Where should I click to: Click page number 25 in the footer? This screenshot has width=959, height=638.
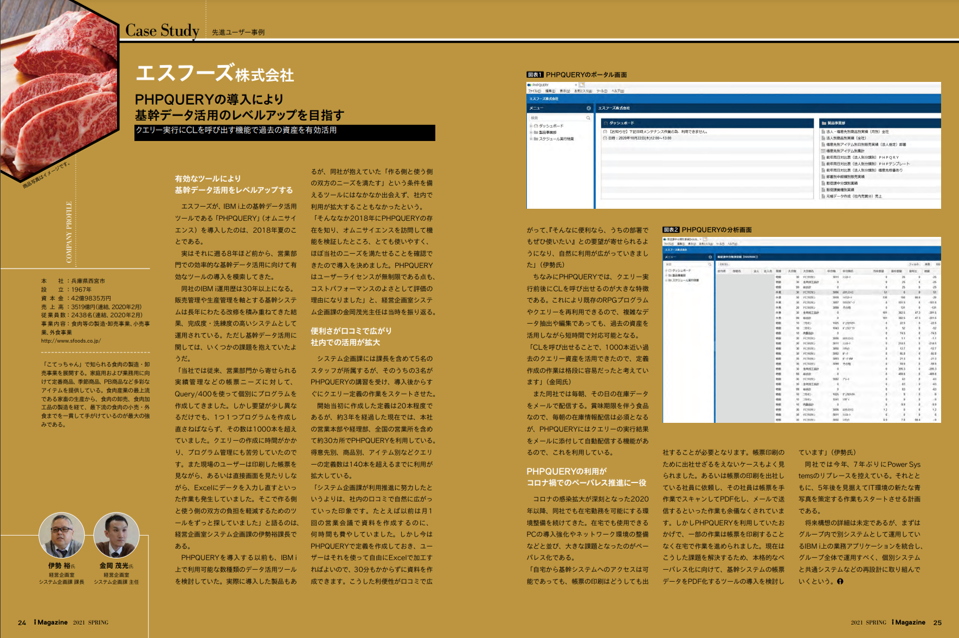click(938, 623)
